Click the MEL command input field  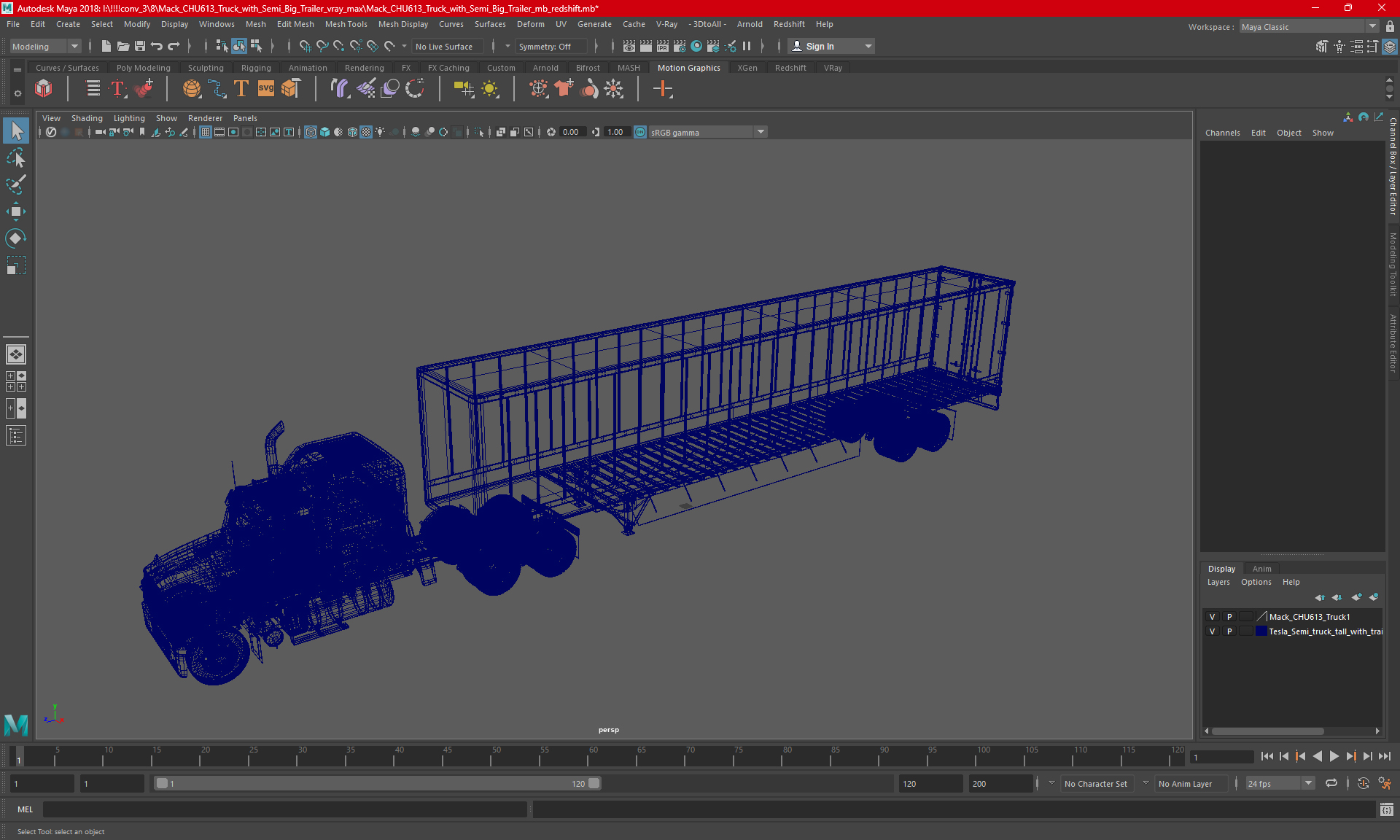click(x=284, y=809)
